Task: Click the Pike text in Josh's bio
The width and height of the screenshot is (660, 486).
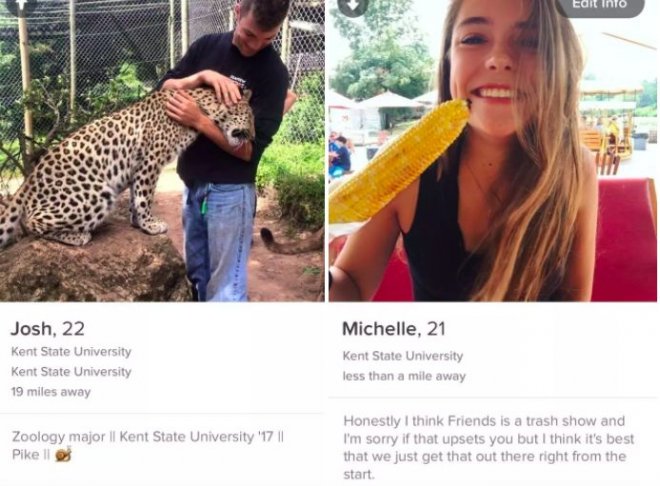Action: (25, 454)
